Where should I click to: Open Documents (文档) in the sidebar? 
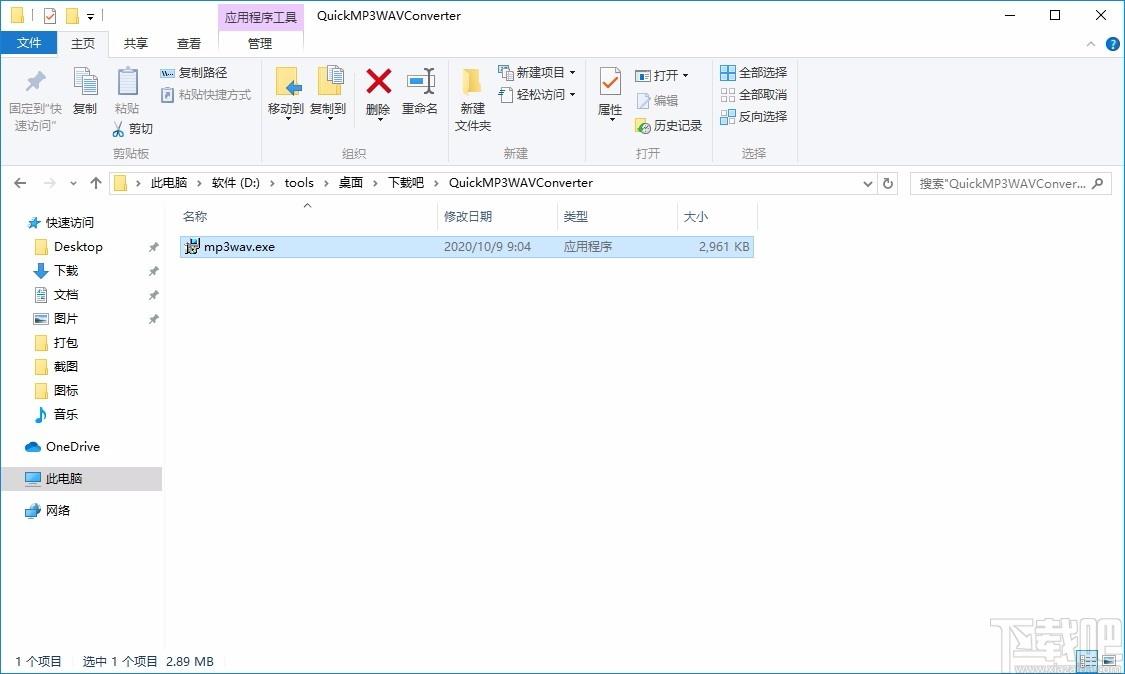pos(66,294)
